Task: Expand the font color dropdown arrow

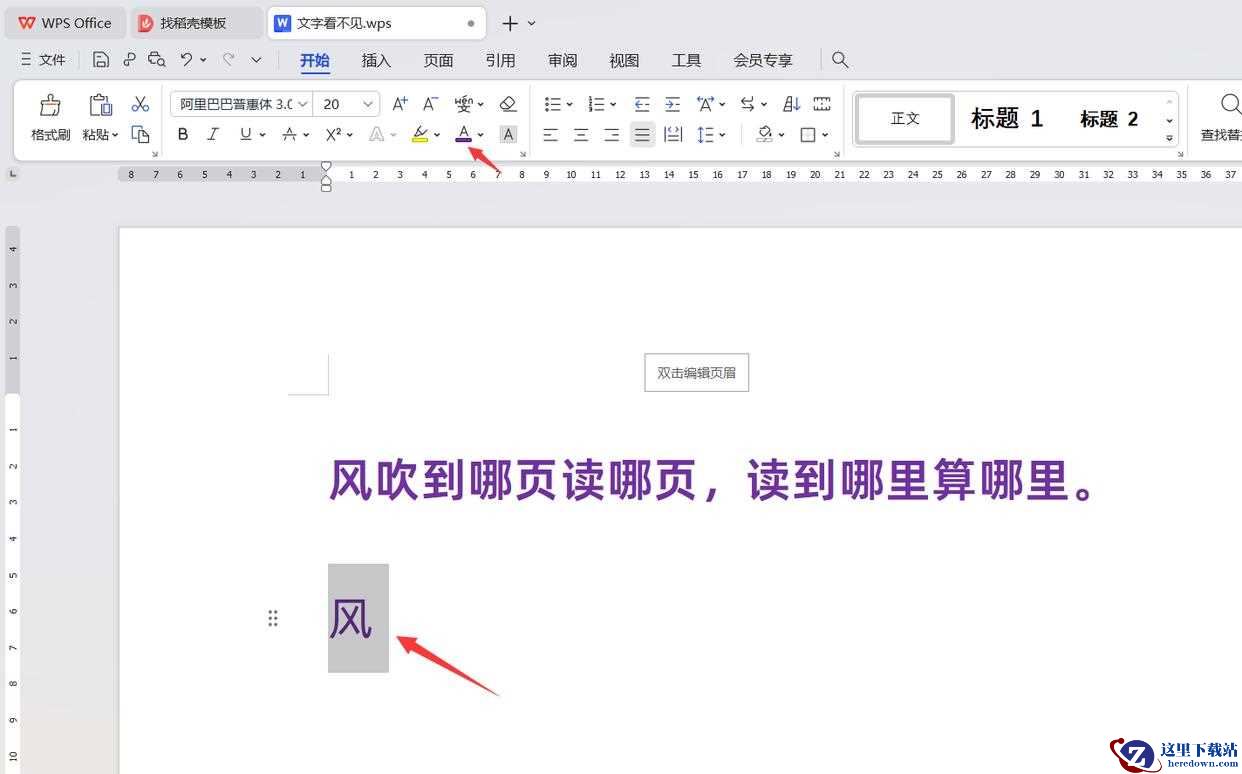Action: tap(481, 135)
